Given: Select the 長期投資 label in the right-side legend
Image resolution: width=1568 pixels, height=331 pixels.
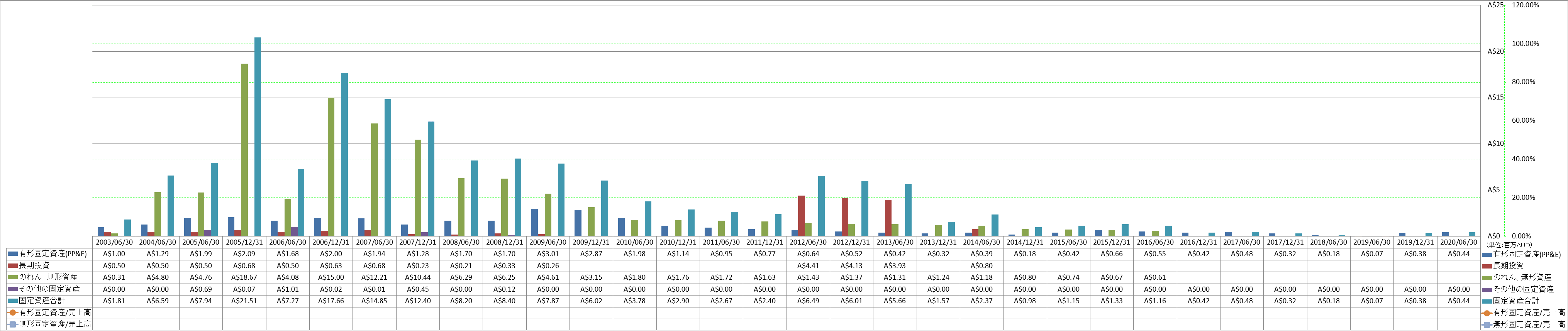Looking at the screenshot, I should pos(1508,266).
